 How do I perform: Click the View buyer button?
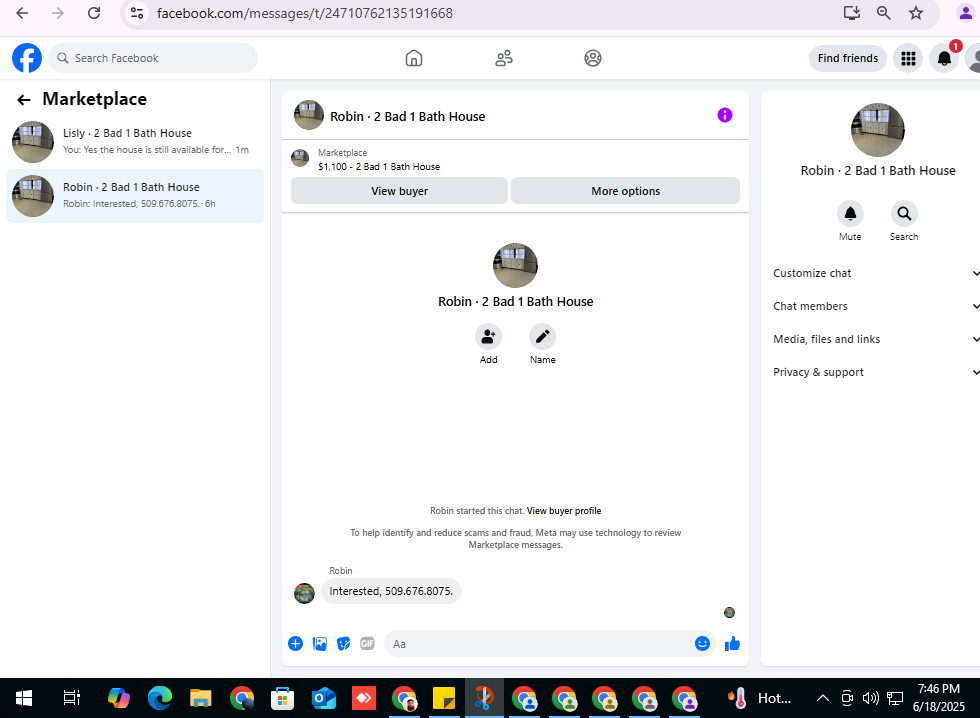point(399,191)
